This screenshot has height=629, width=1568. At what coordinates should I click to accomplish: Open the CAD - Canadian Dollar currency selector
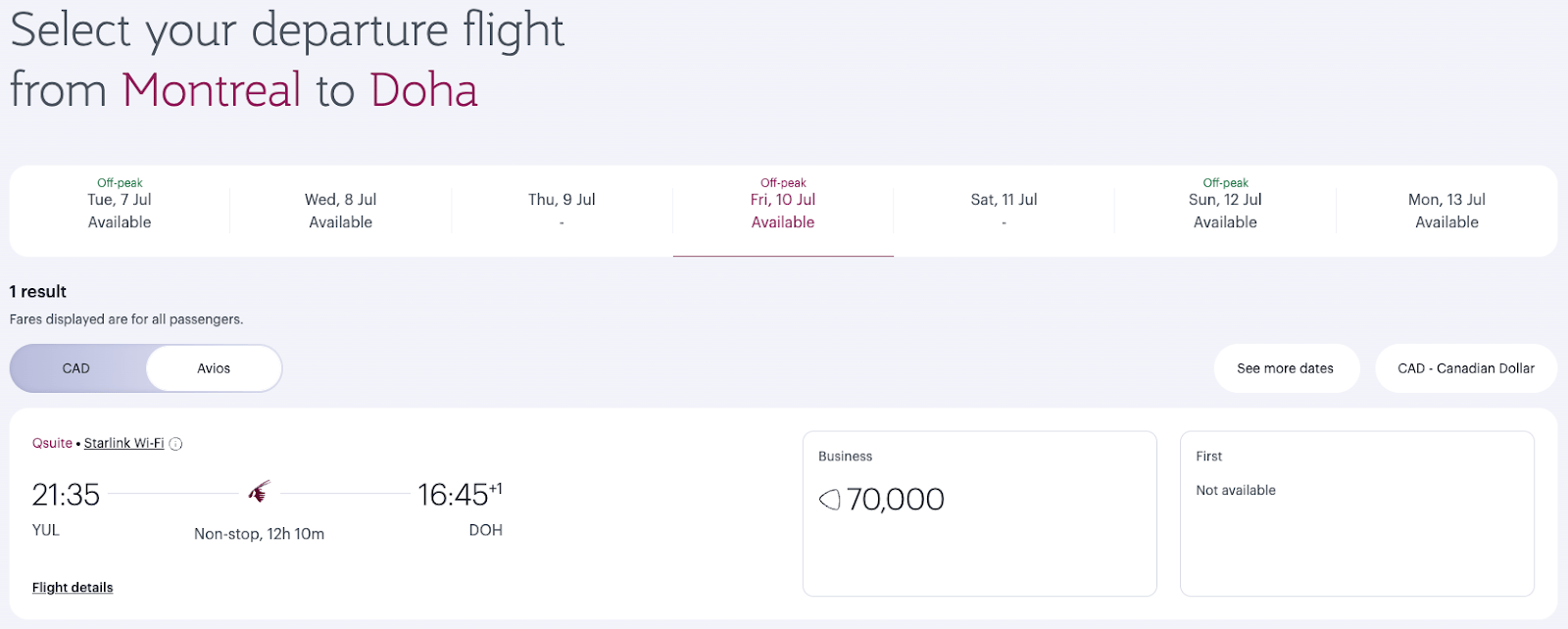coord(1465,368)
